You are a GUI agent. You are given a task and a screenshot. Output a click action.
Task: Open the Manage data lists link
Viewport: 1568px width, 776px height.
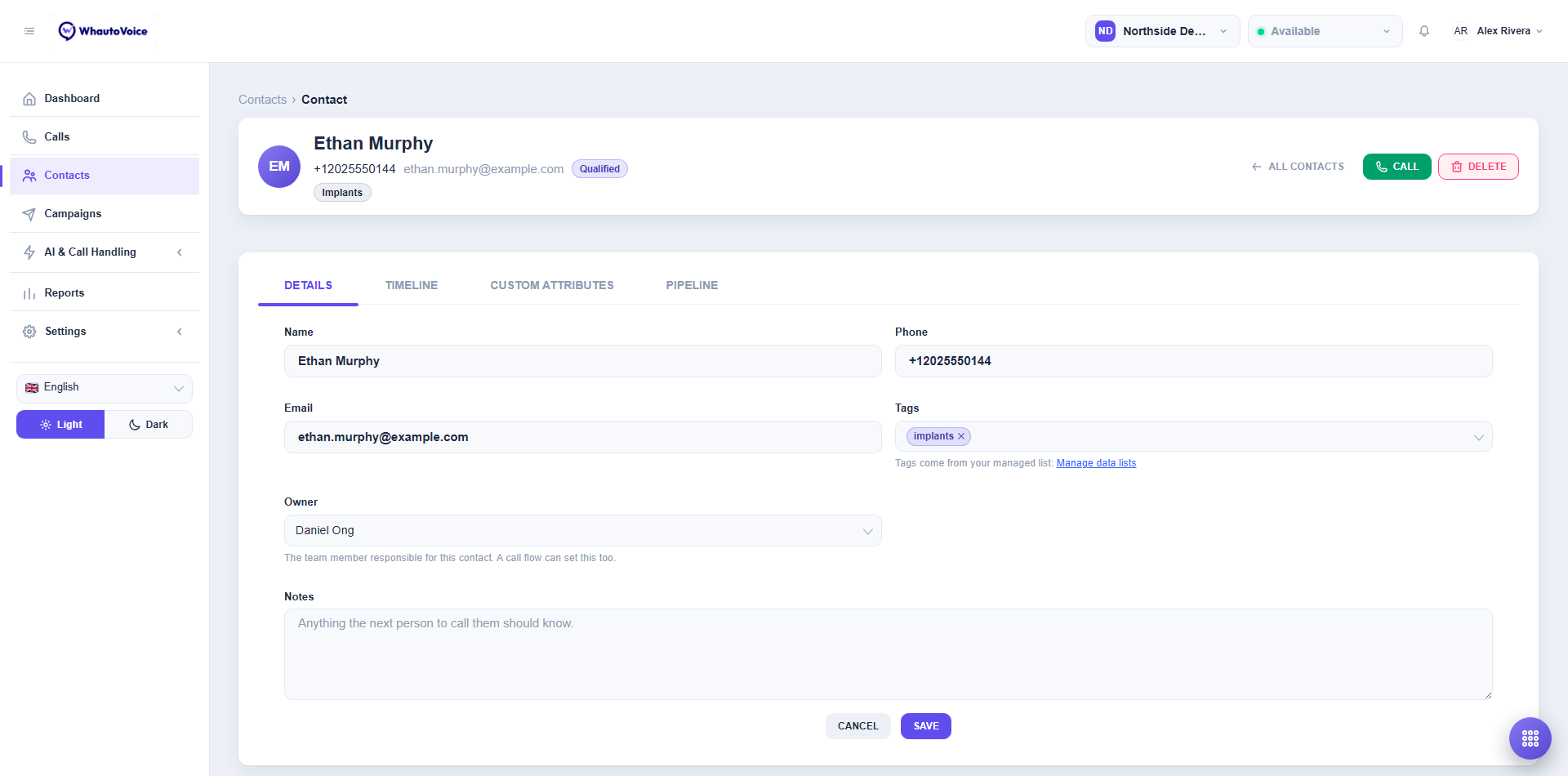coord(1096,463)
